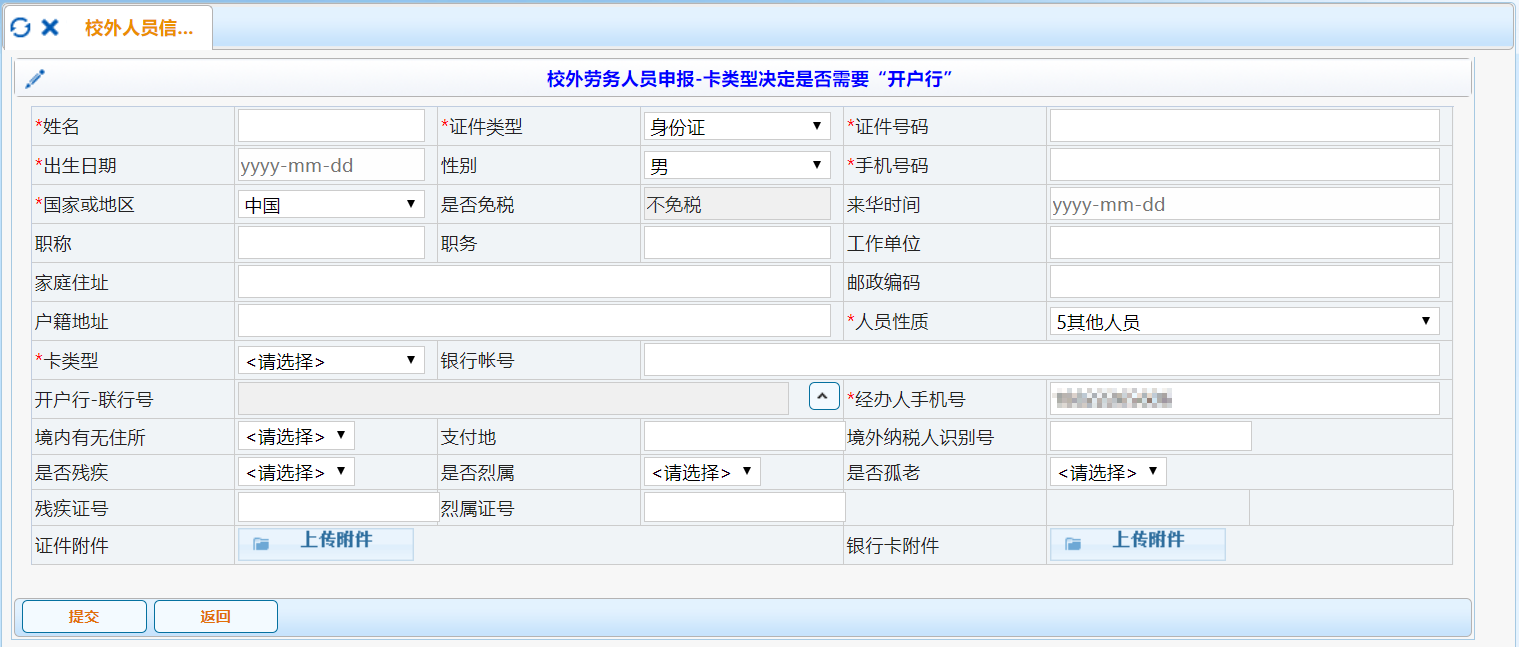Click the 返回 button
Screen dimensions: 1519x647
(x=215, y=617)
